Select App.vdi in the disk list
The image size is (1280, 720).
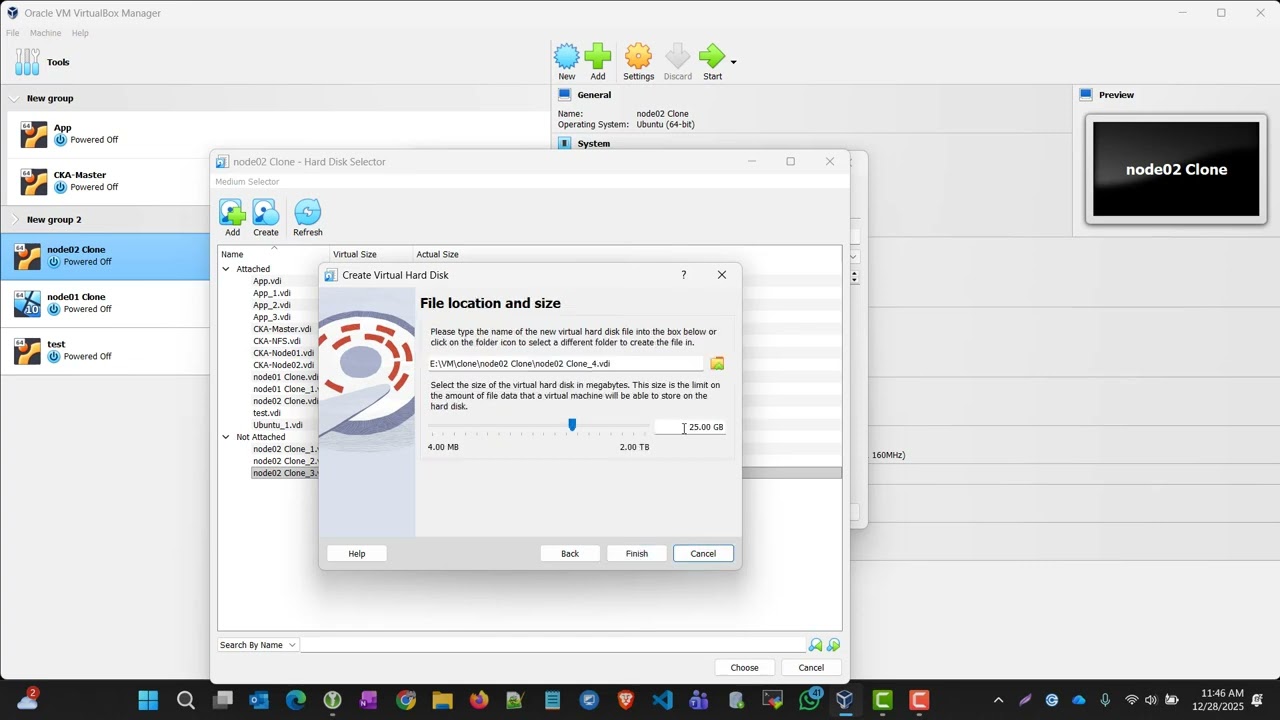pos(267,281)
